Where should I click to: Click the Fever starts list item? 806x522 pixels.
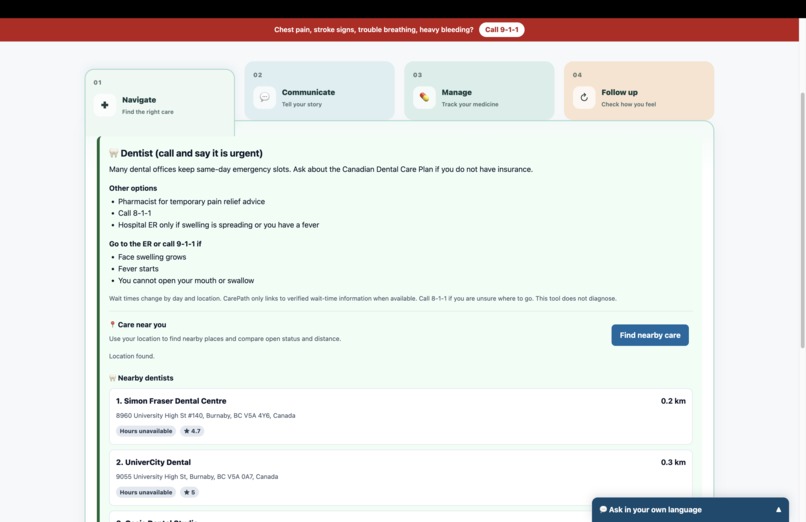(x=138, y=269)
